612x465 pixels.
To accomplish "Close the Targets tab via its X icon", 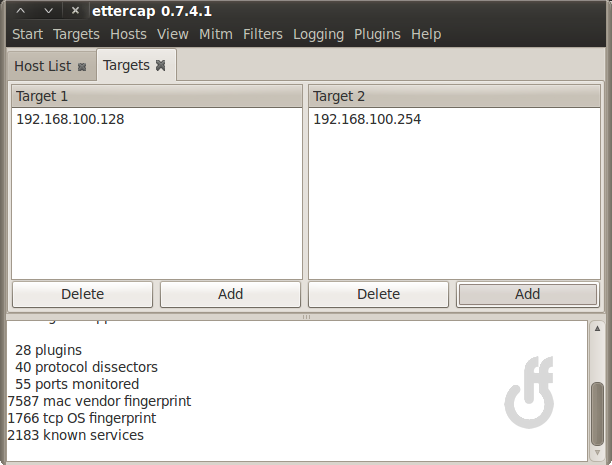I will click(x=160, y=65).
